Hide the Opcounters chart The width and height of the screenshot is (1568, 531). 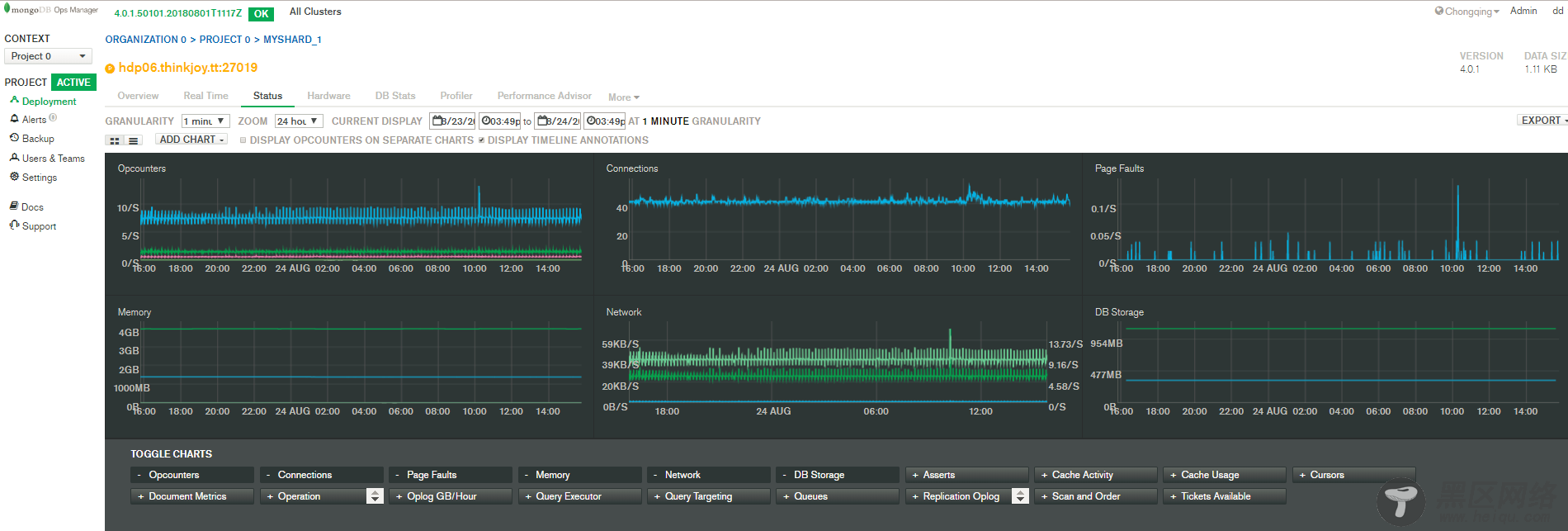tap(192, 475)
